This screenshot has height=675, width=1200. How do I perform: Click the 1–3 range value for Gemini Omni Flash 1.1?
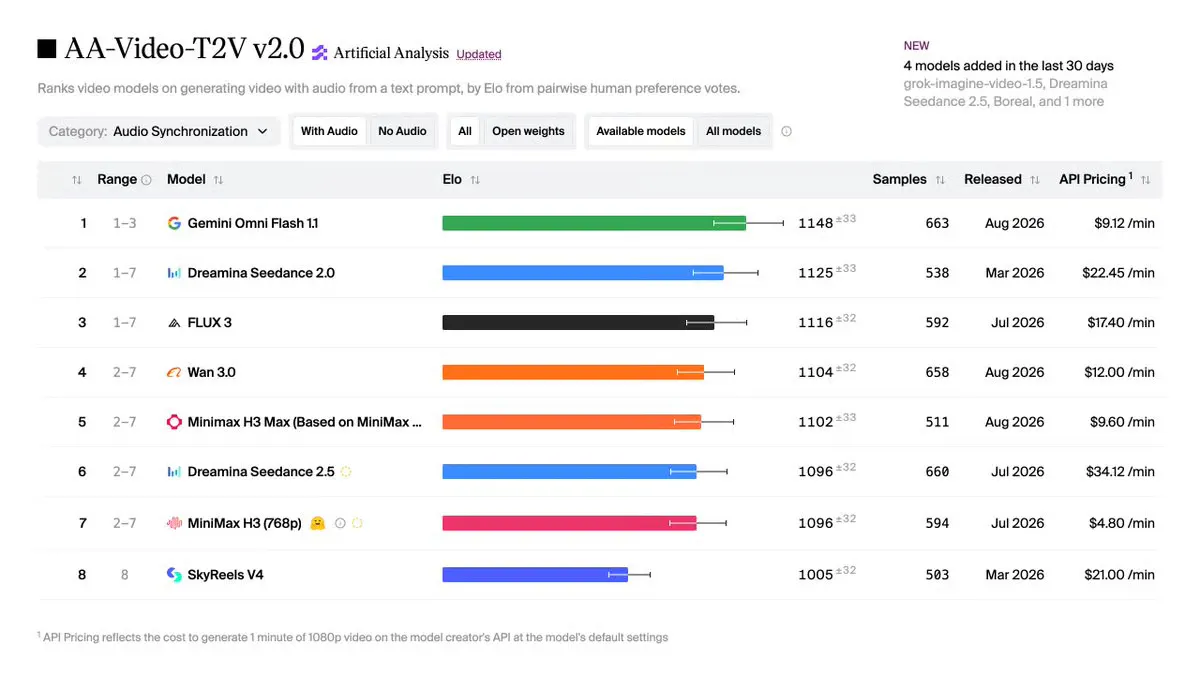(x=124, y=223)
